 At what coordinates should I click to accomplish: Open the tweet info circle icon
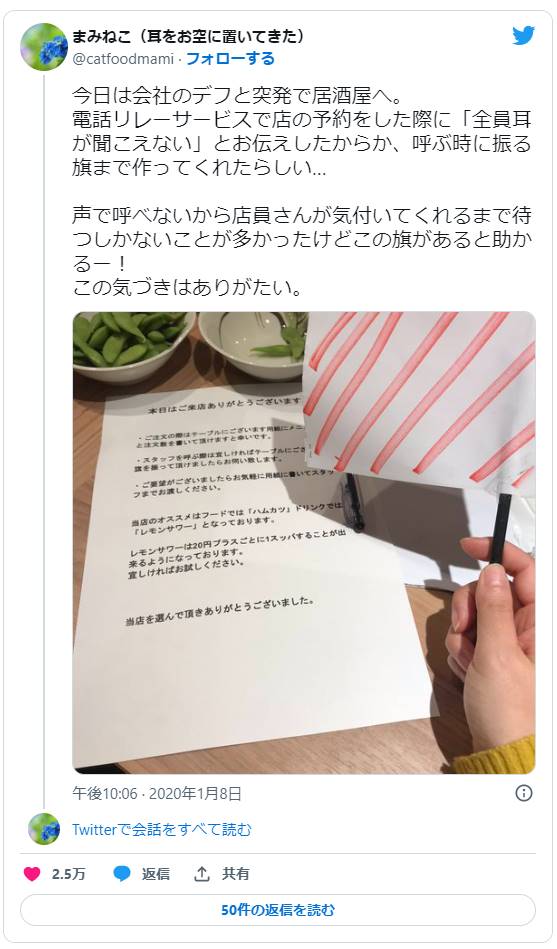[524, 793]
